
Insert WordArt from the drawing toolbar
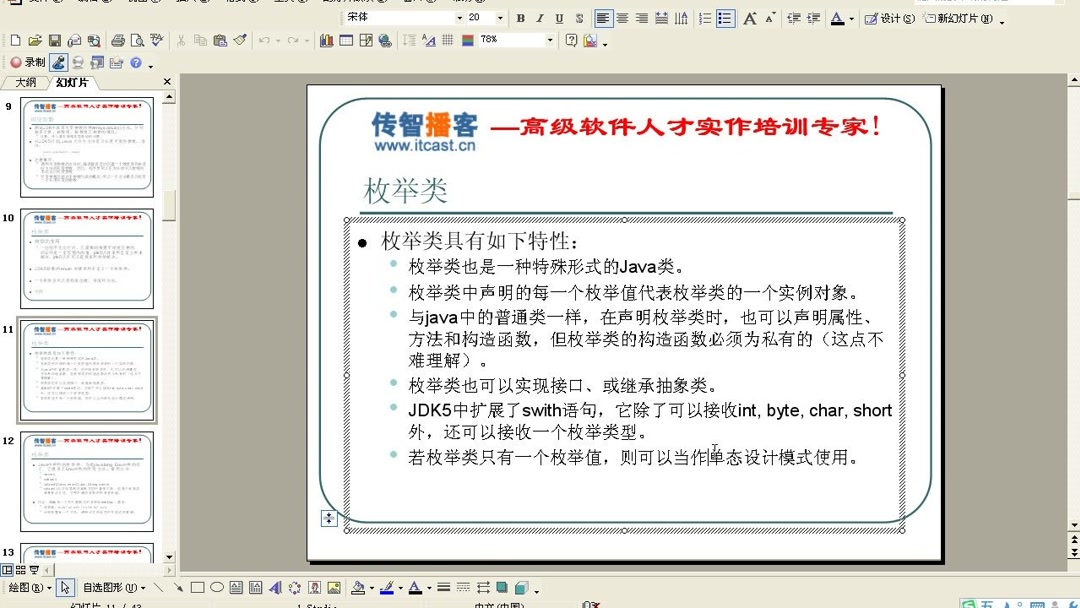[274, 587]
